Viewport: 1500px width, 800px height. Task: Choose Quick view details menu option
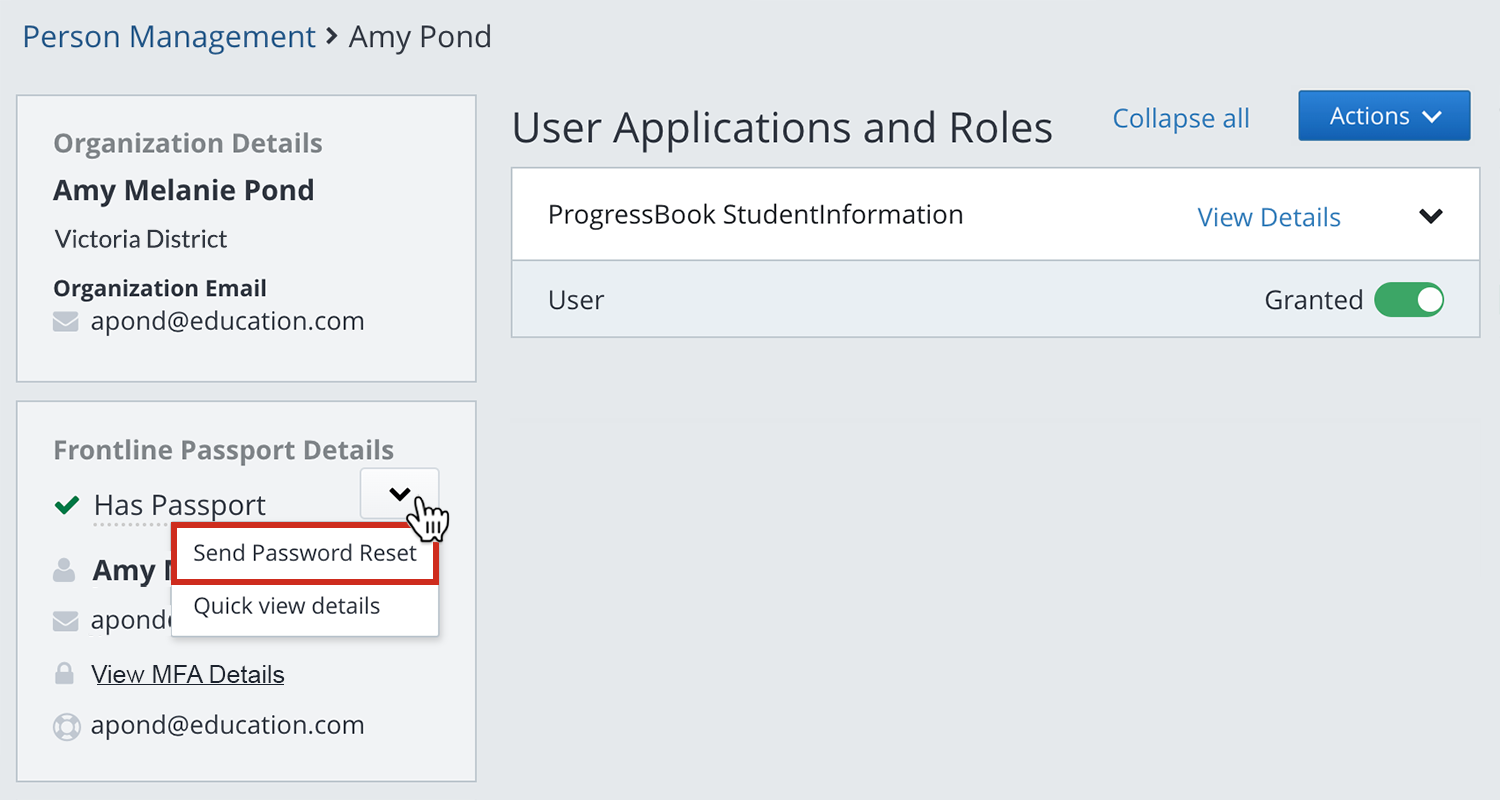[287, 606]
